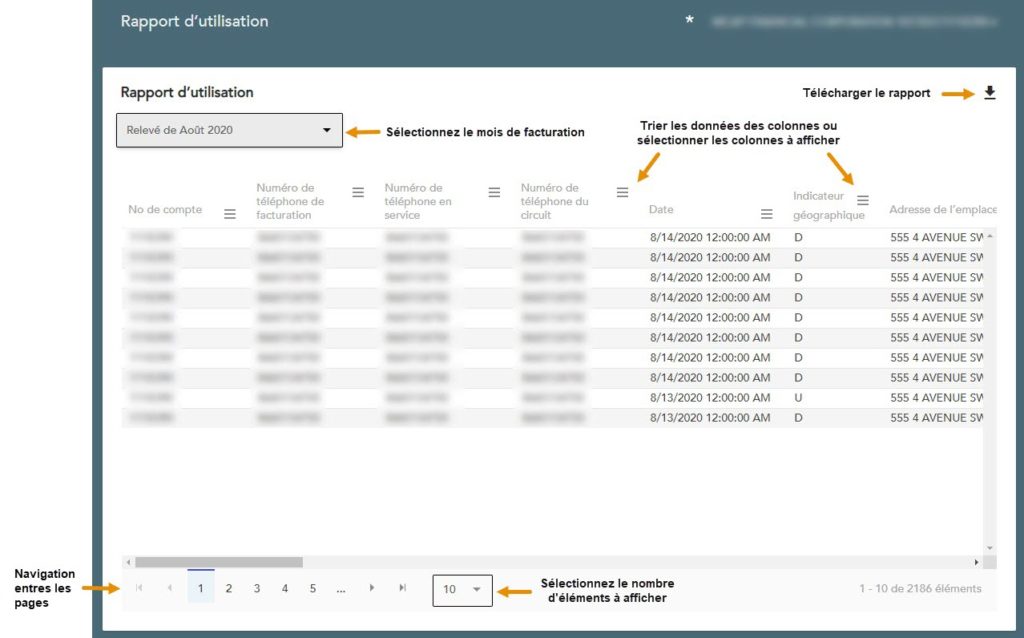The width and height of the screenshot is (1024, 638).
Task: Open the Date column menu icon
Action: (767, 214)
